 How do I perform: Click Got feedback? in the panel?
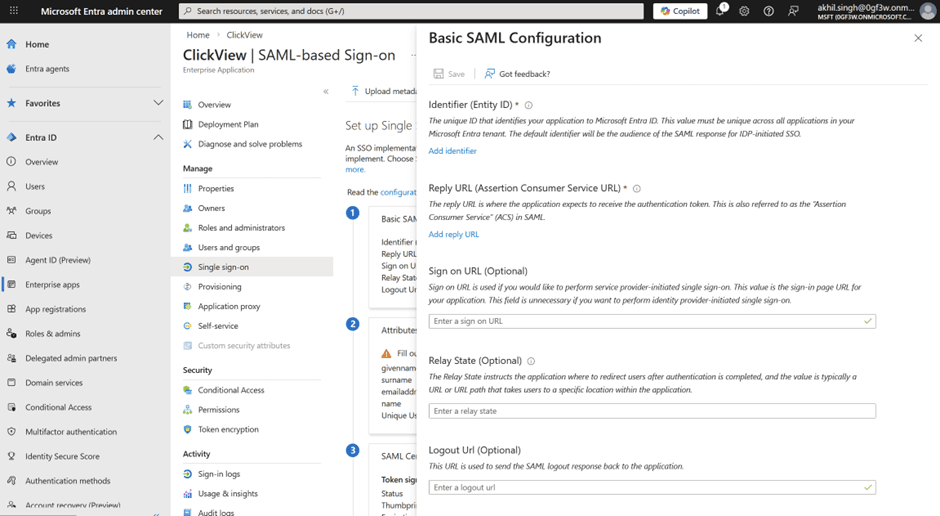[x=517, y=74]
